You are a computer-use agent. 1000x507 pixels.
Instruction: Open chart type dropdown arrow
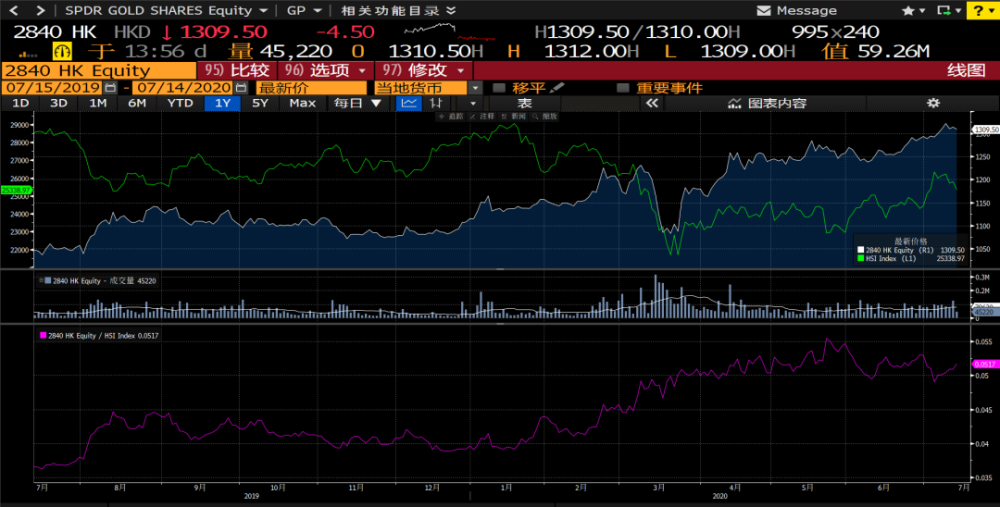point(473,103)
